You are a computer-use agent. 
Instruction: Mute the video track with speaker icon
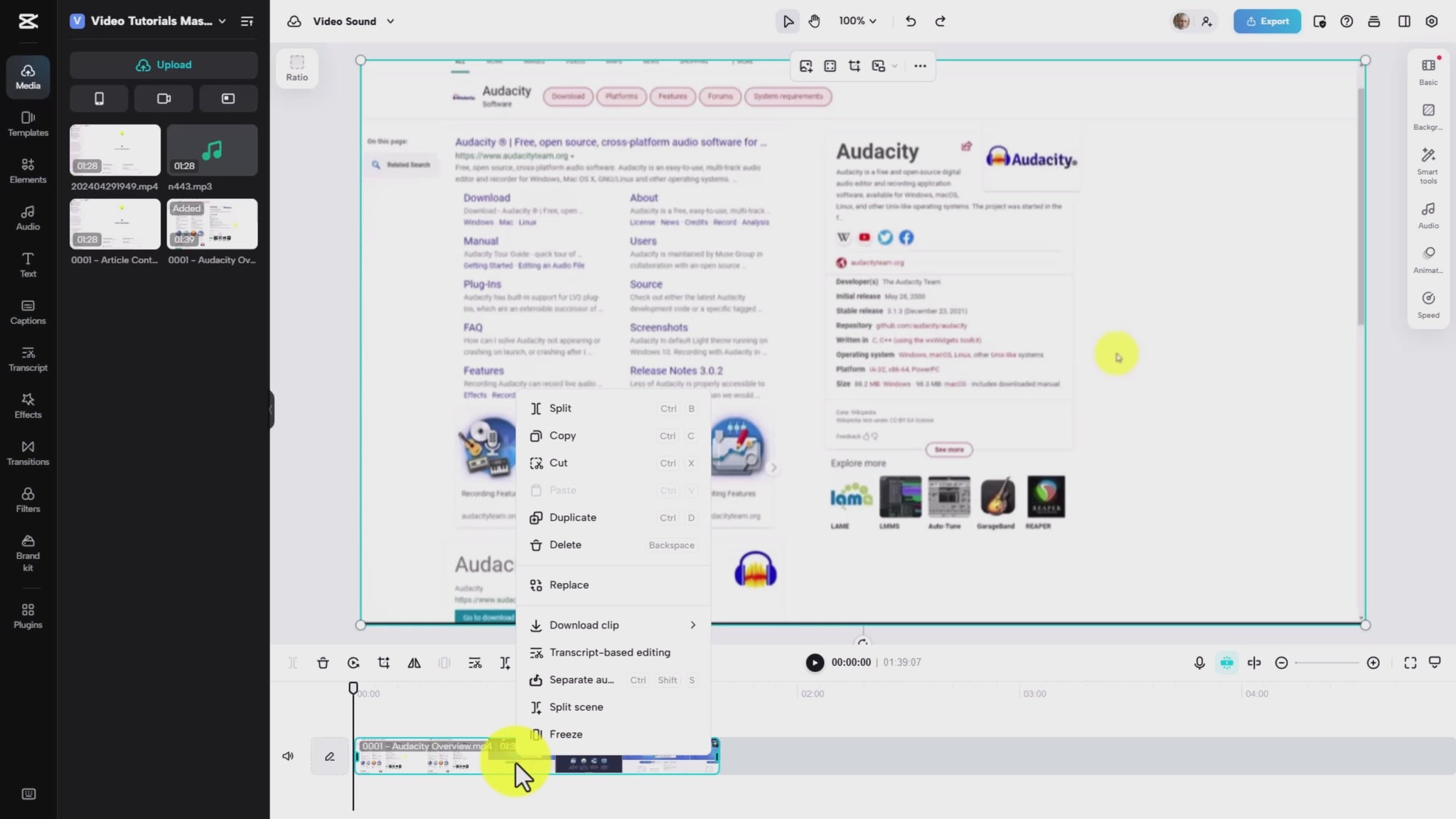(288, 756)
